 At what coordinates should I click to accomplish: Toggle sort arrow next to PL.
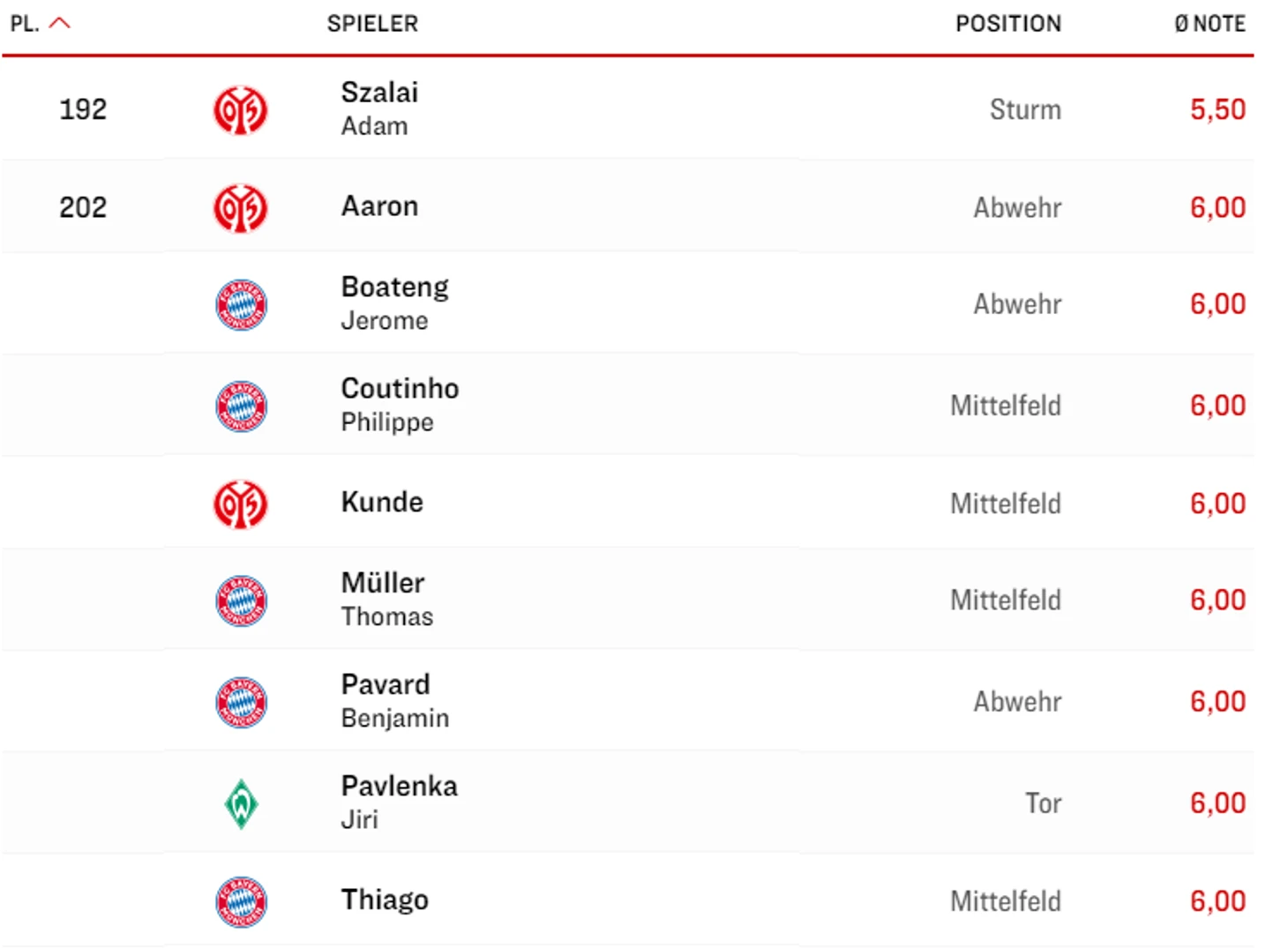coord(59,24)
